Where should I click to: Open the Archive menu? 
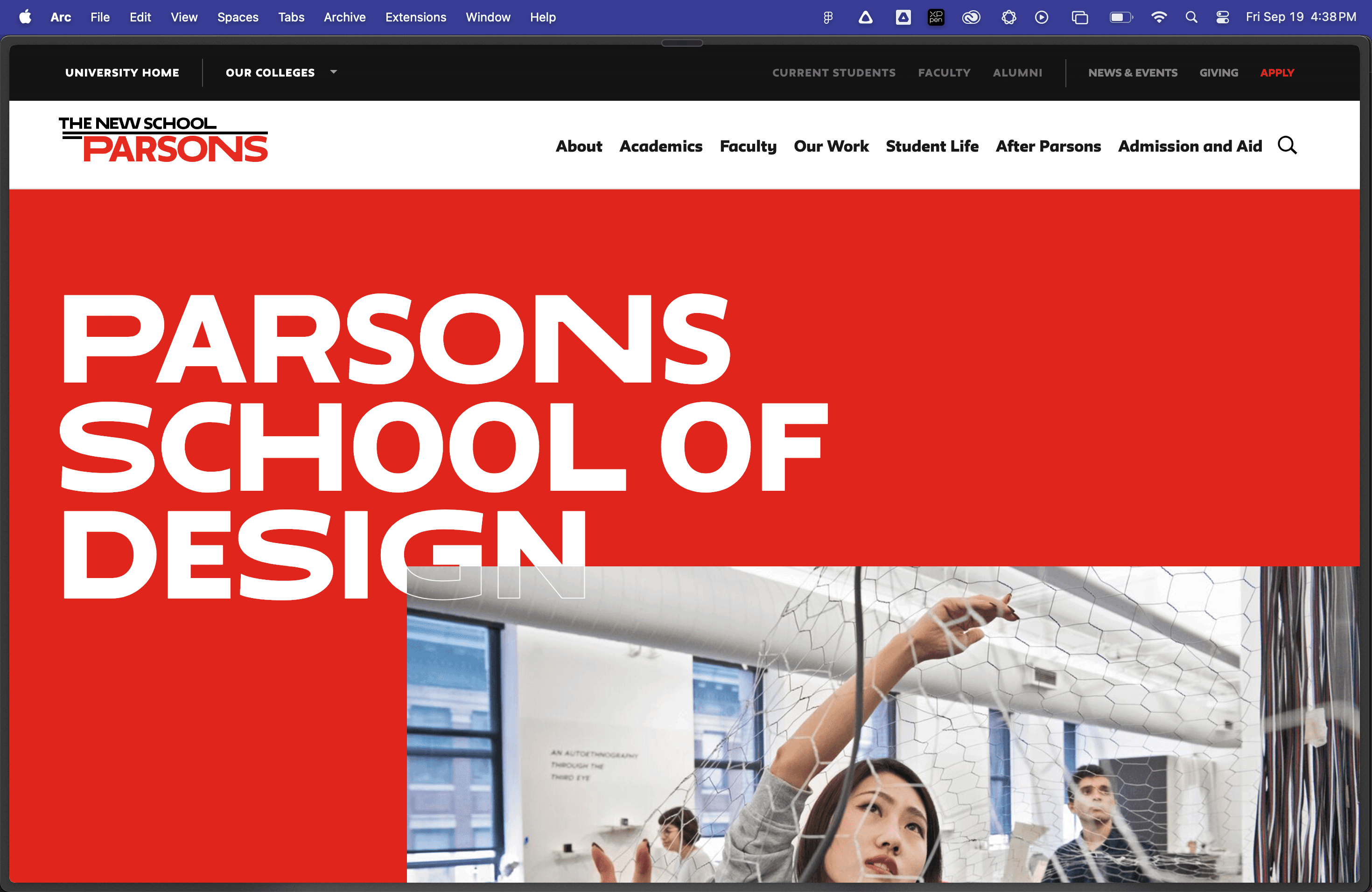(344, 17)
